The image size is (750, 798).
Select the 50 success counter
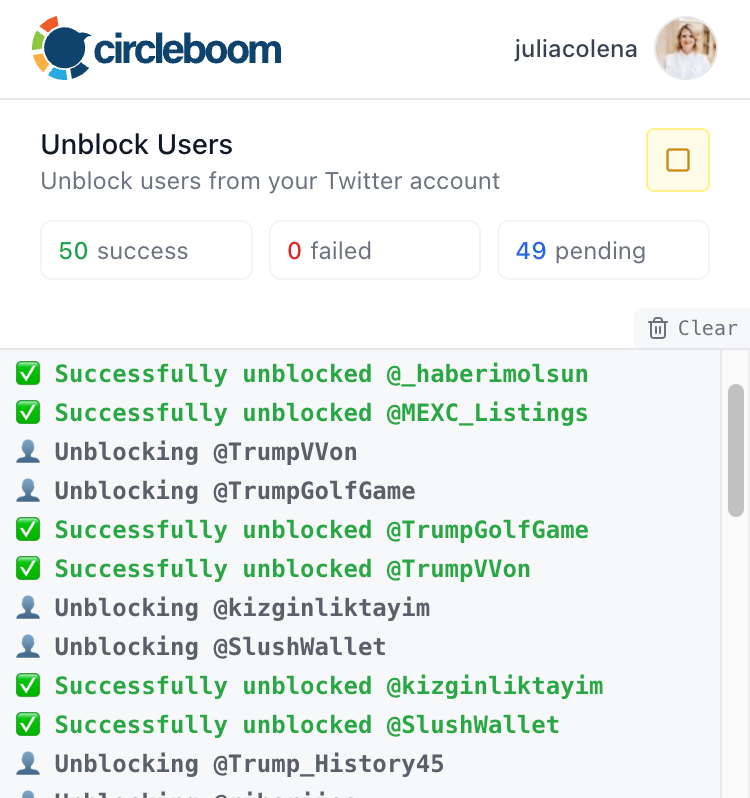tap(146, 250)
